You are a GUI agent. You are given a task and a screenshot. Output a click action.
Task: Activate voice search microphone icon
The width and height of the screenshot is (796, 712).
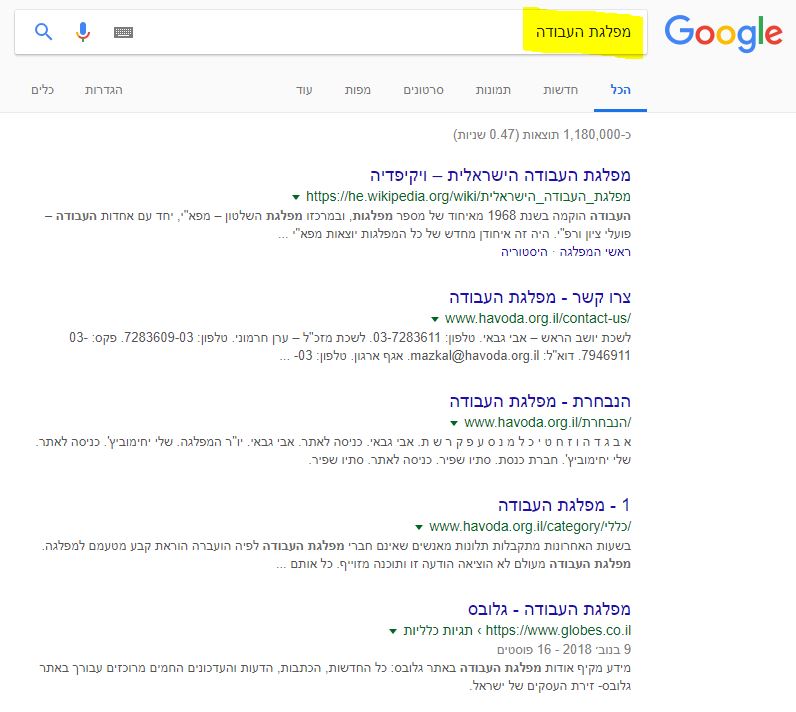[83, 32]
